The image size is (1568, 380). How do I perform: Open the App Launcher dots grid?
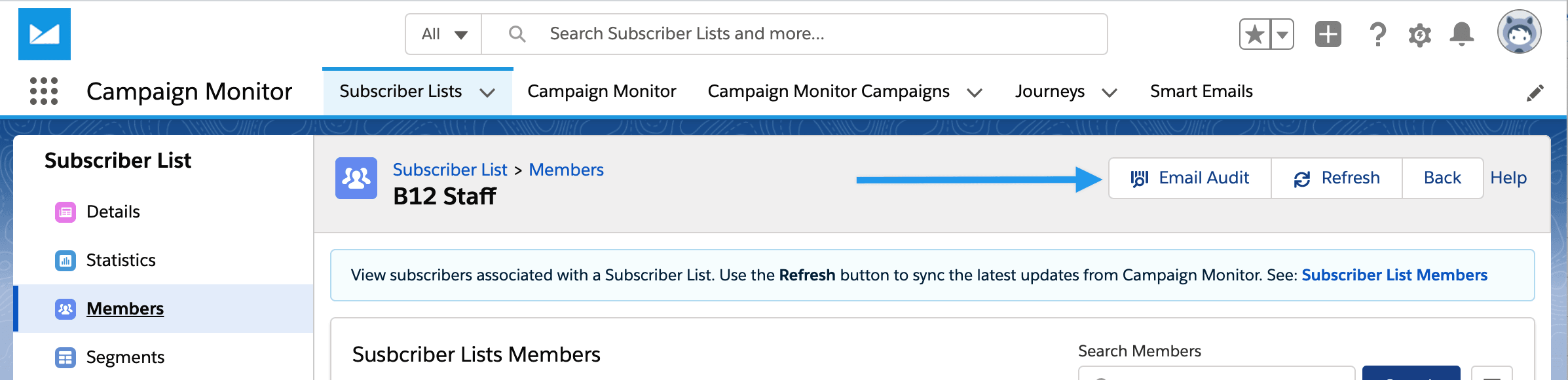point(44,91)
